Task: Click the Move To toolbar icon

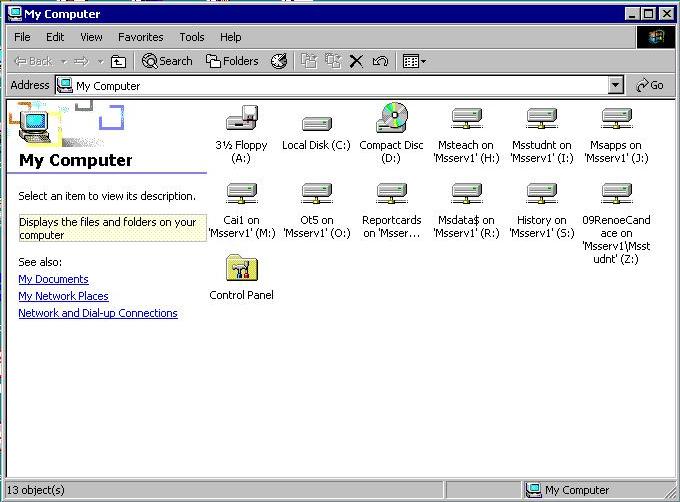Action: (309, 61)
